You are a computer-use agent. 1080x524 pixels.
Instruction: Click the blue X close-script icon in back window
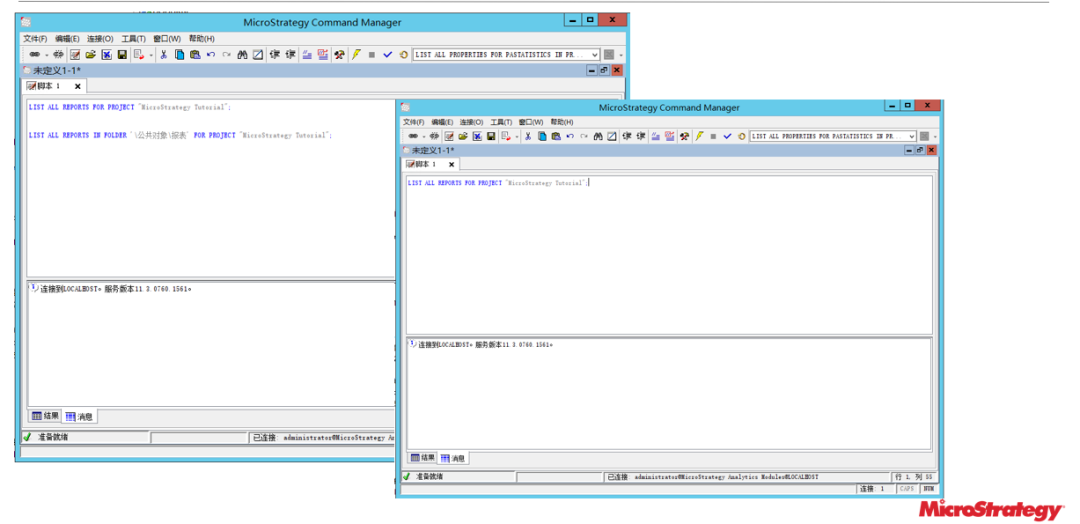point(107,54)
